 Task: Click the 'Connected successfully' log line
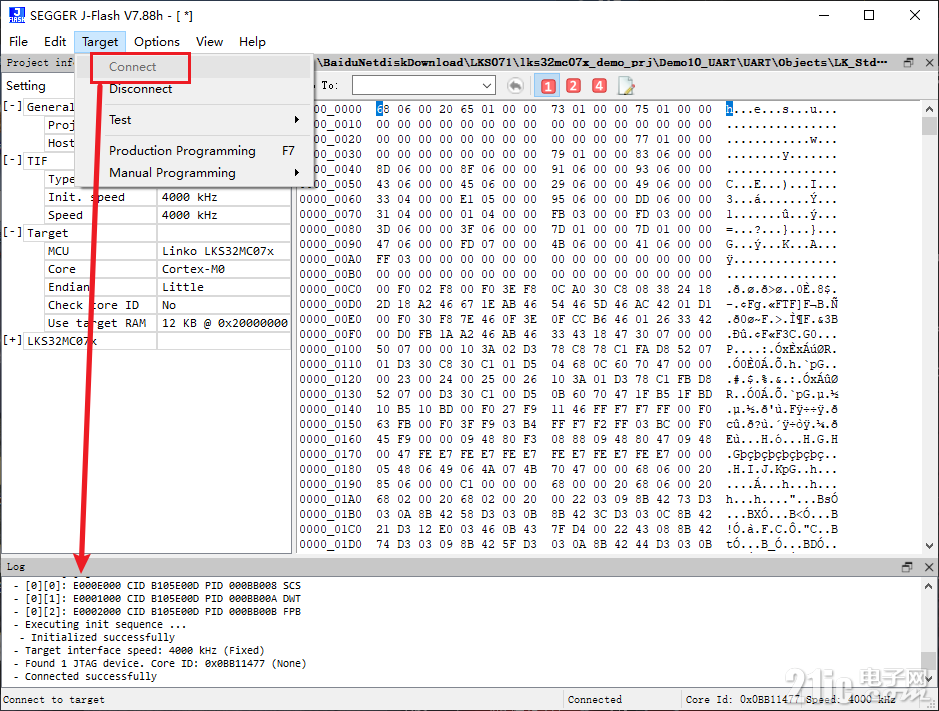click(x=90, y=676)
